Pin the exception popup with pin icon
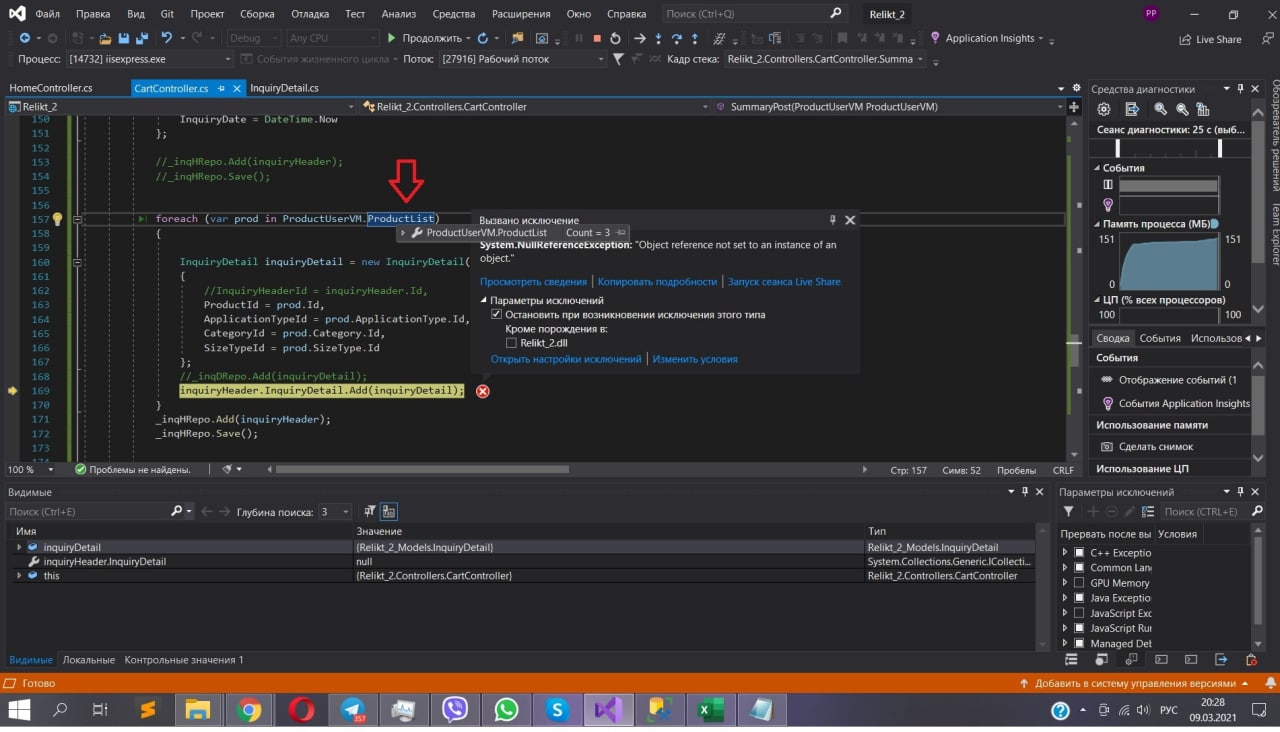Screen dimensions: 1280x732 833,220
